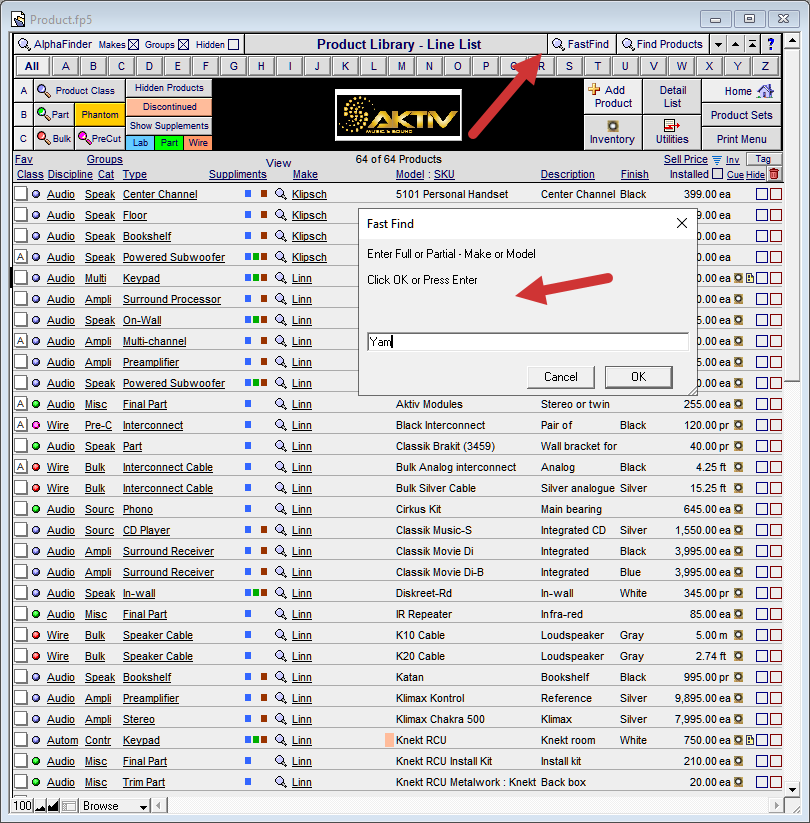Open Utilities tools icon
Viewport: 810px width, 823px height.
[x=672, y=133]
